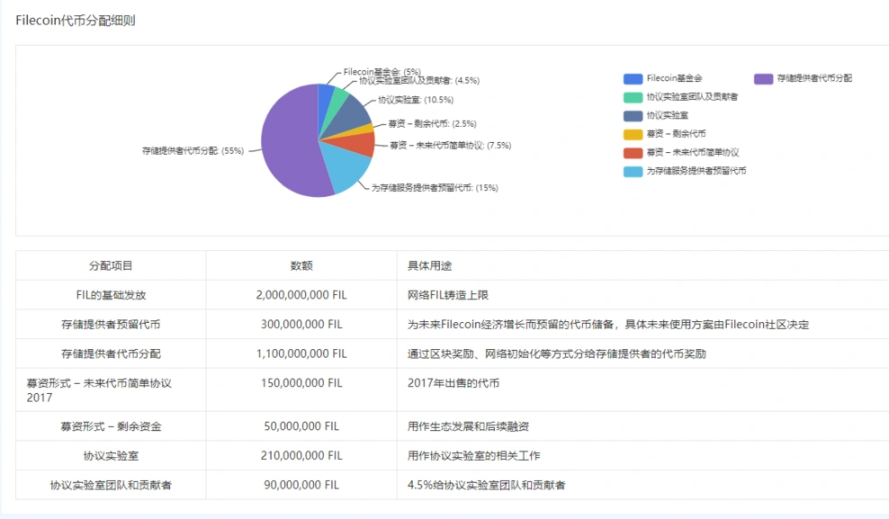Select the 协议实验室 table row cell
Screen dimensions: 889x519
pyautogui.click(x=111, y=456)
